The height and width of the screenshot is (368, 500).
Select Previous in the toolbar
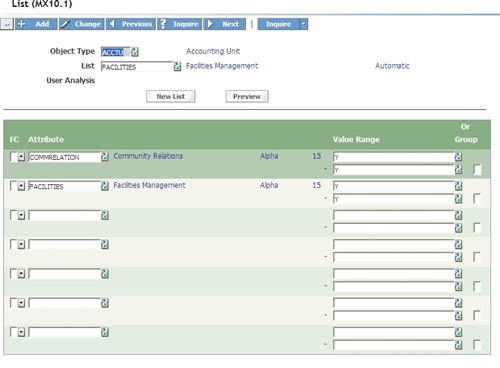(131, 24)
